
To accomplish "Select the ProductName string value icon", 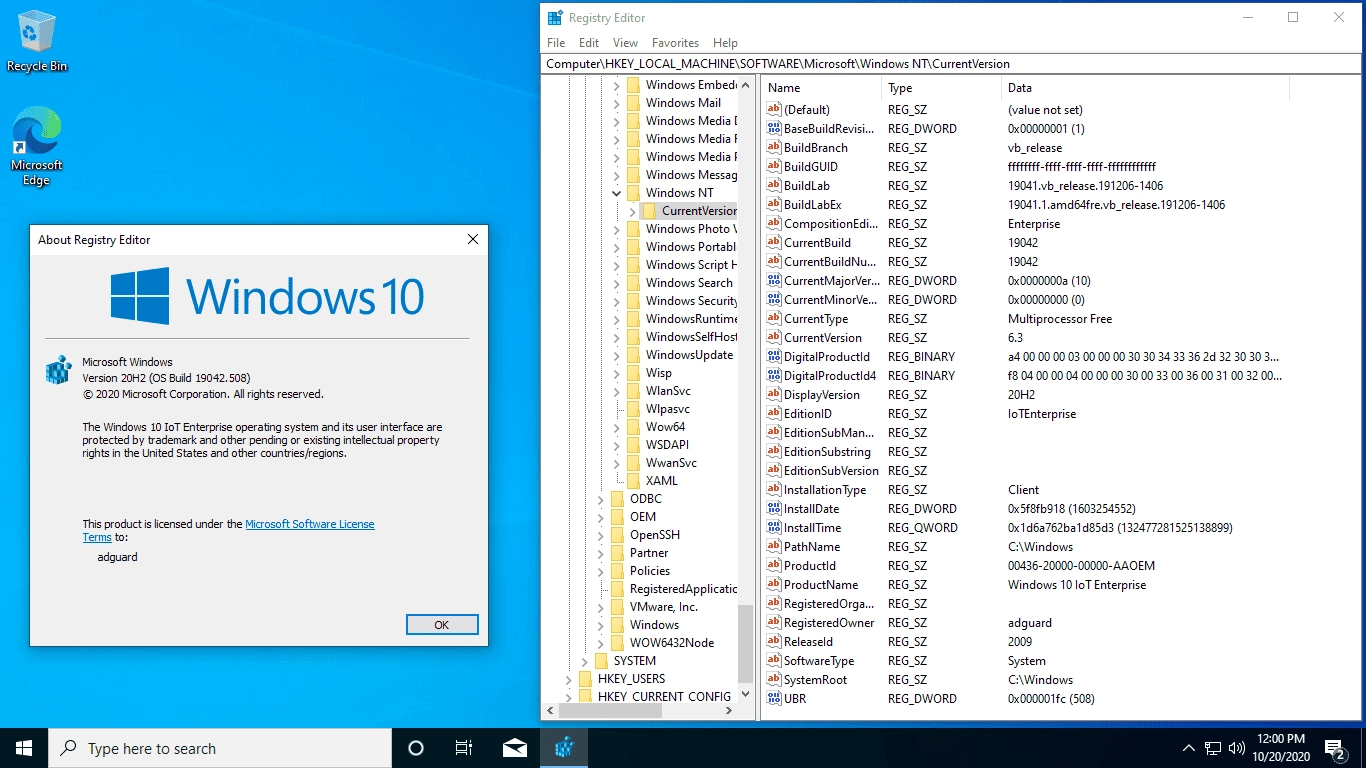I will pos(774,585).
